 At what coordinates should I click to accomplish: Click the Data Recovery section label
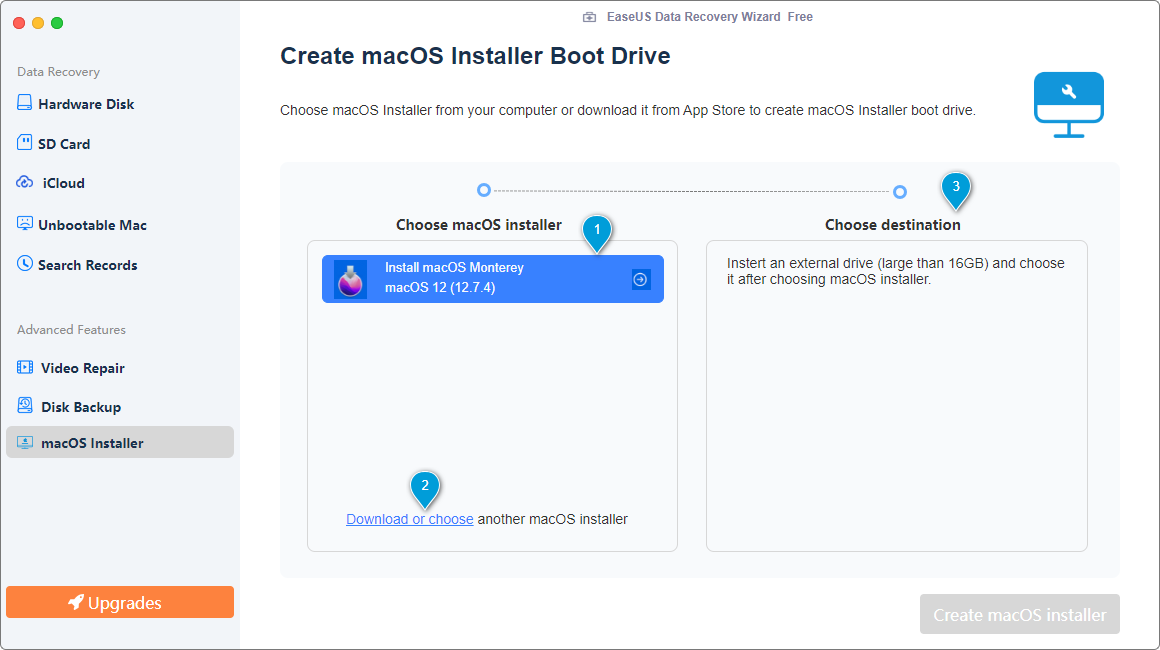[x=58, y=72]
